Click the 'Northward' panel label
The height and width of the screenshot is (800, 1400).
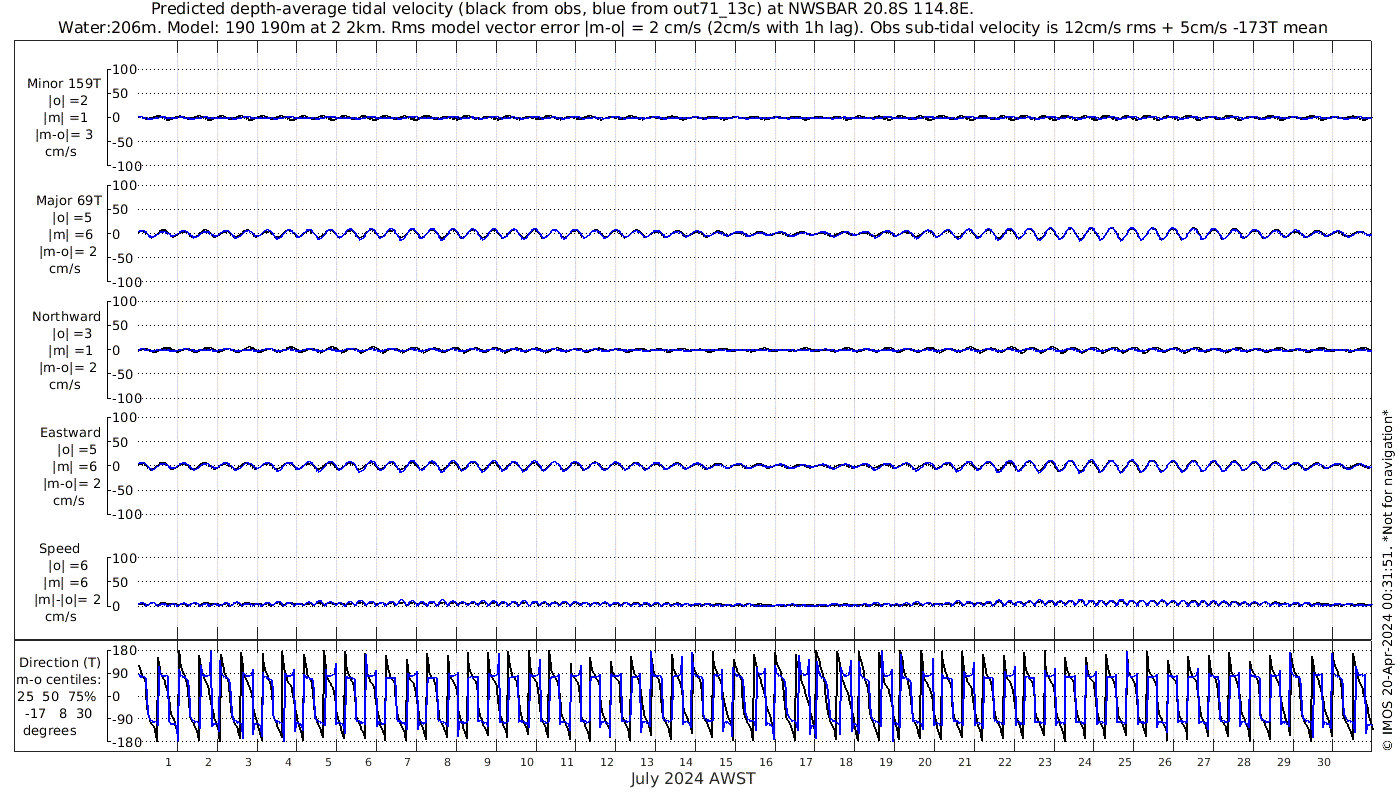pos(66,317)
